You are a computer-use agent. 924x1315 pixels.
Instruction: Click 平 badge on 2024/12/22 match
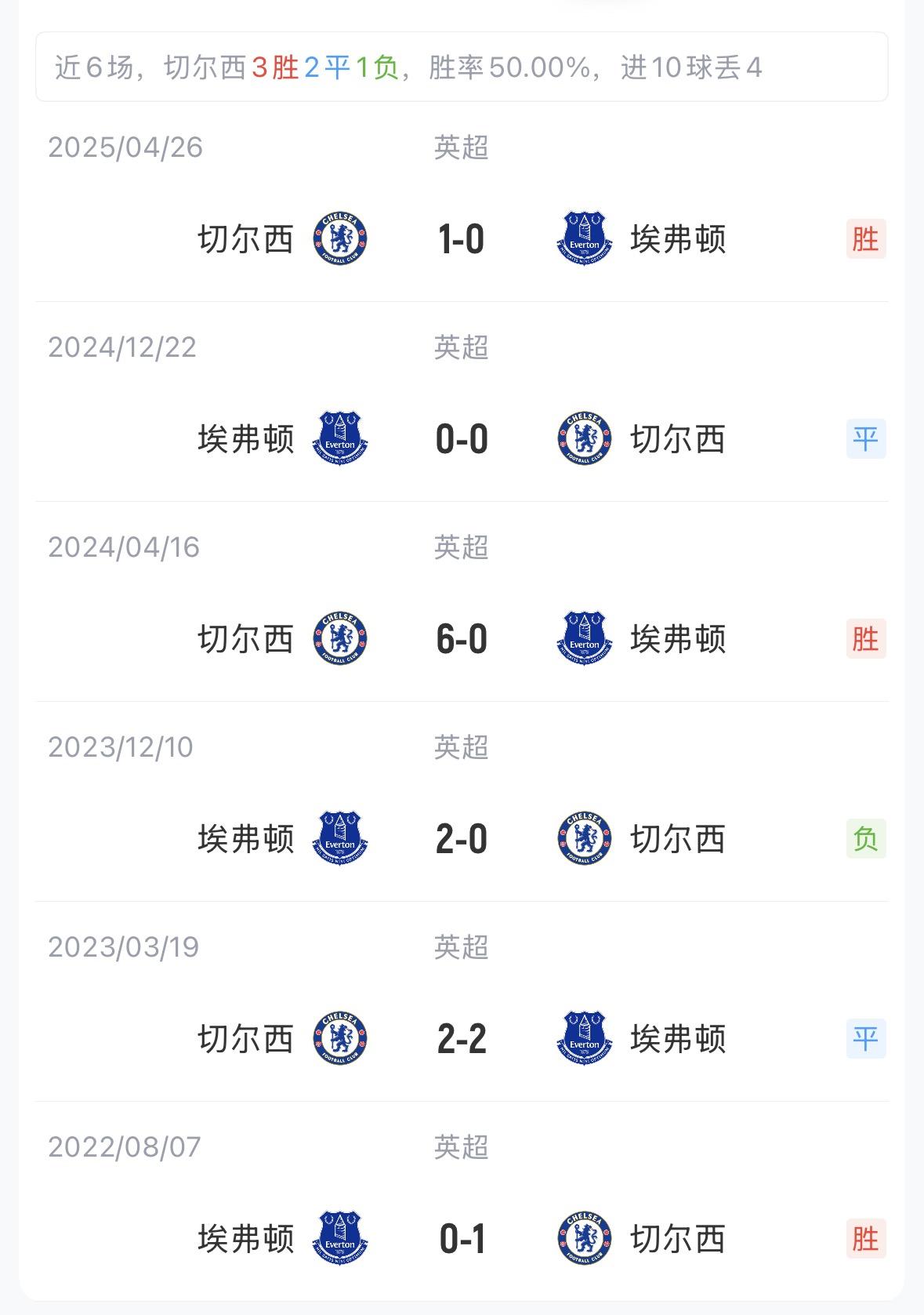[866, 438]
